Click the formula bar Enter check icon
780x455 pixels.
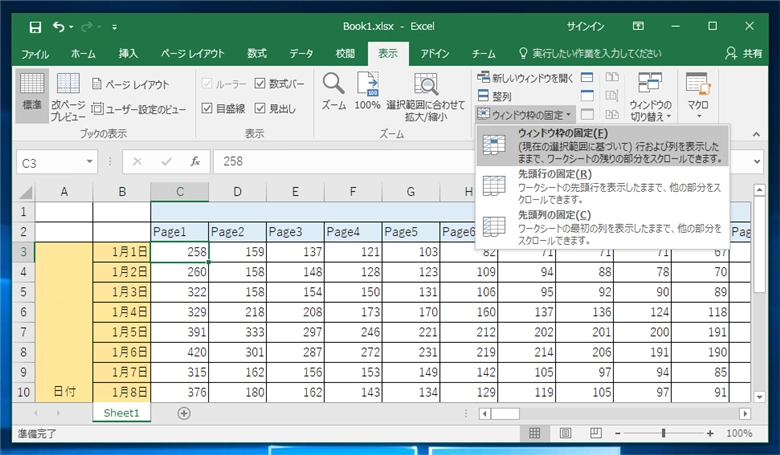click(x=167, y=162)
